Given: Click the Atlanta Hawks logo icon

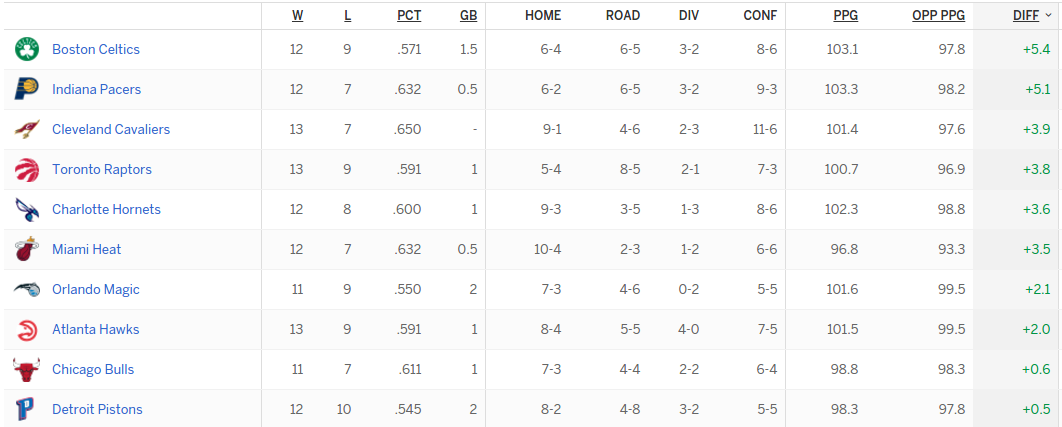Looking at the screenshot, I should coord(27,329).
